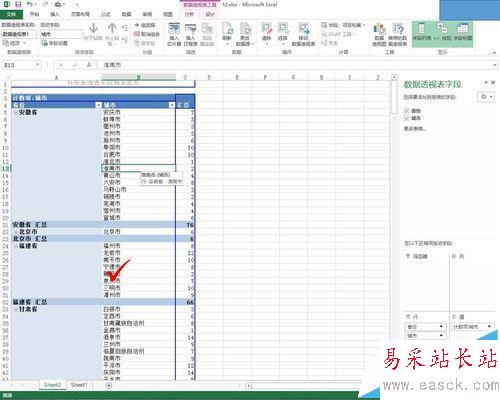
Task: Collapse the 甘肃省 group
Action: [15, 309]
